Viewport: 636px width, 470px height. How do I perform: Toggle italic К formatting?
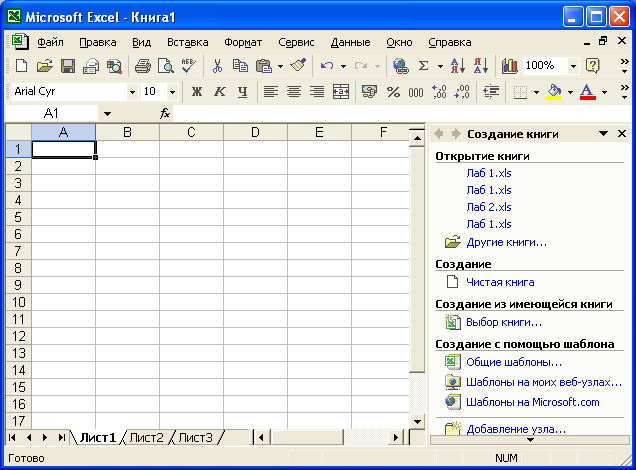coord(219,92)
